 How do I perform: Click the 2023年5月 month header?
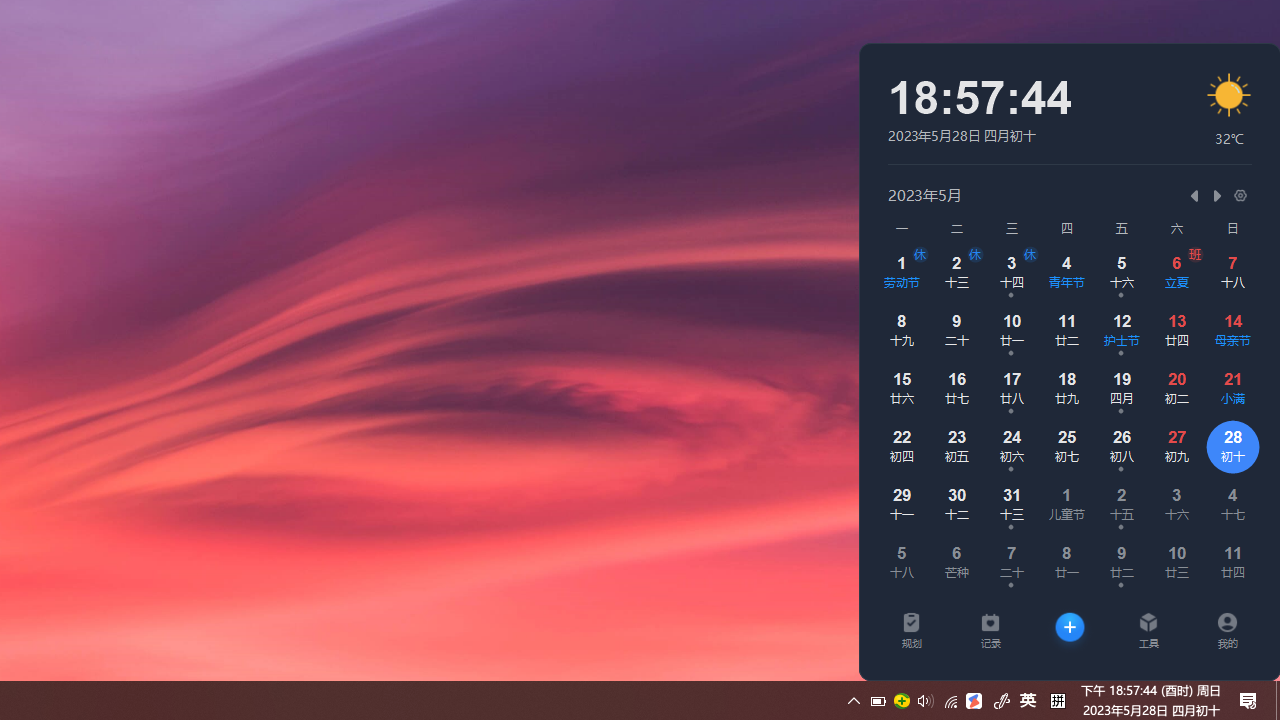[x=925, y=196]
